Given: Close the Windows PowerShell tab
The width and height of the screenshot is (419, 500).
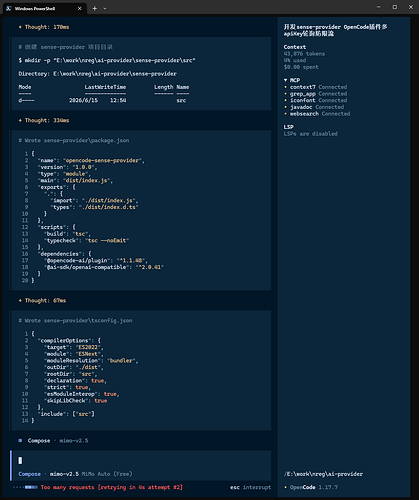Looking at the screenshot, I should (x=79, y=8).
